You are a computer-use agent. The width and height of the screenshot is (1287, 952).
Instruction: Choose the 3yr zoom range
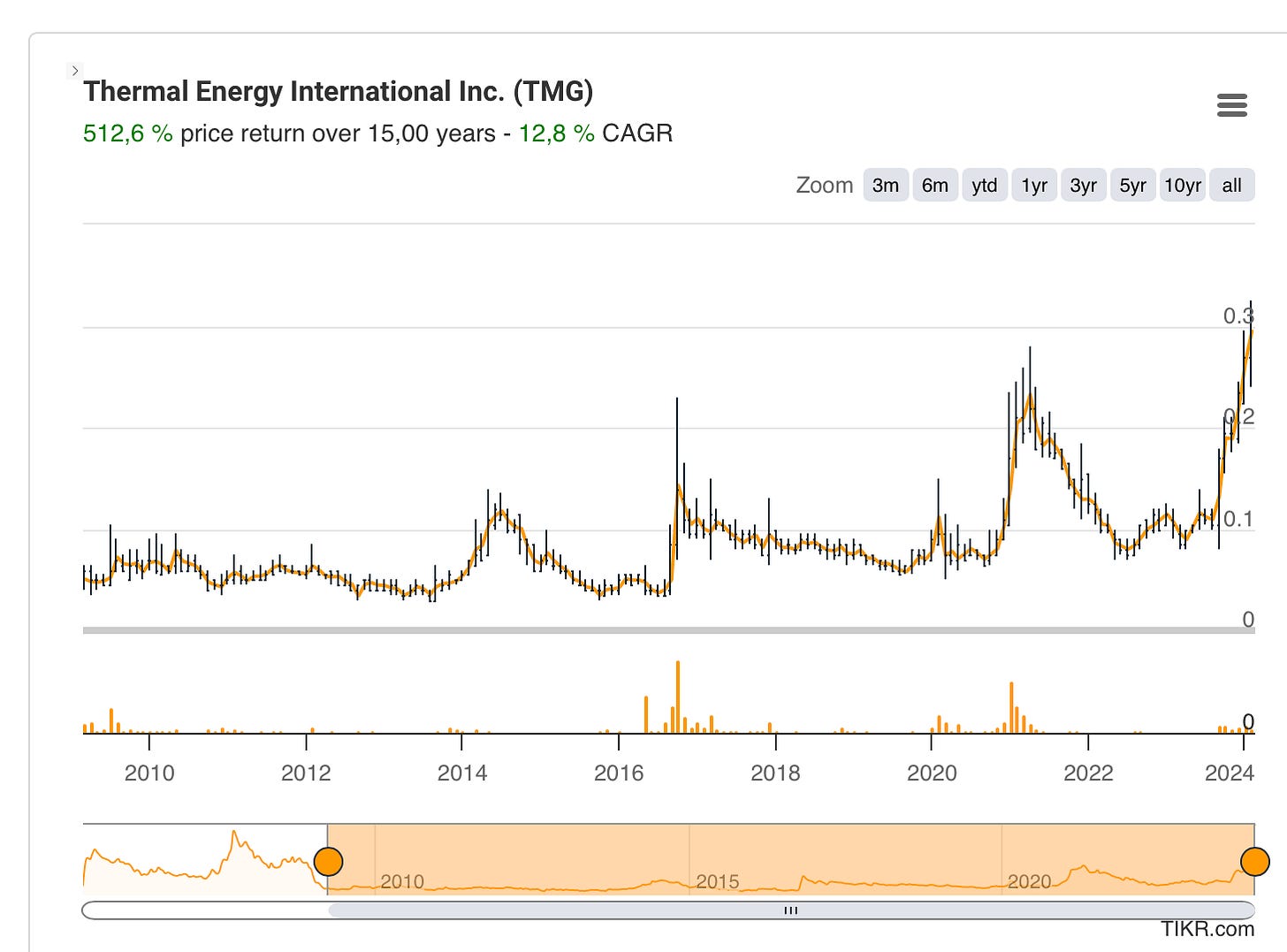(x=1084, y=186)
